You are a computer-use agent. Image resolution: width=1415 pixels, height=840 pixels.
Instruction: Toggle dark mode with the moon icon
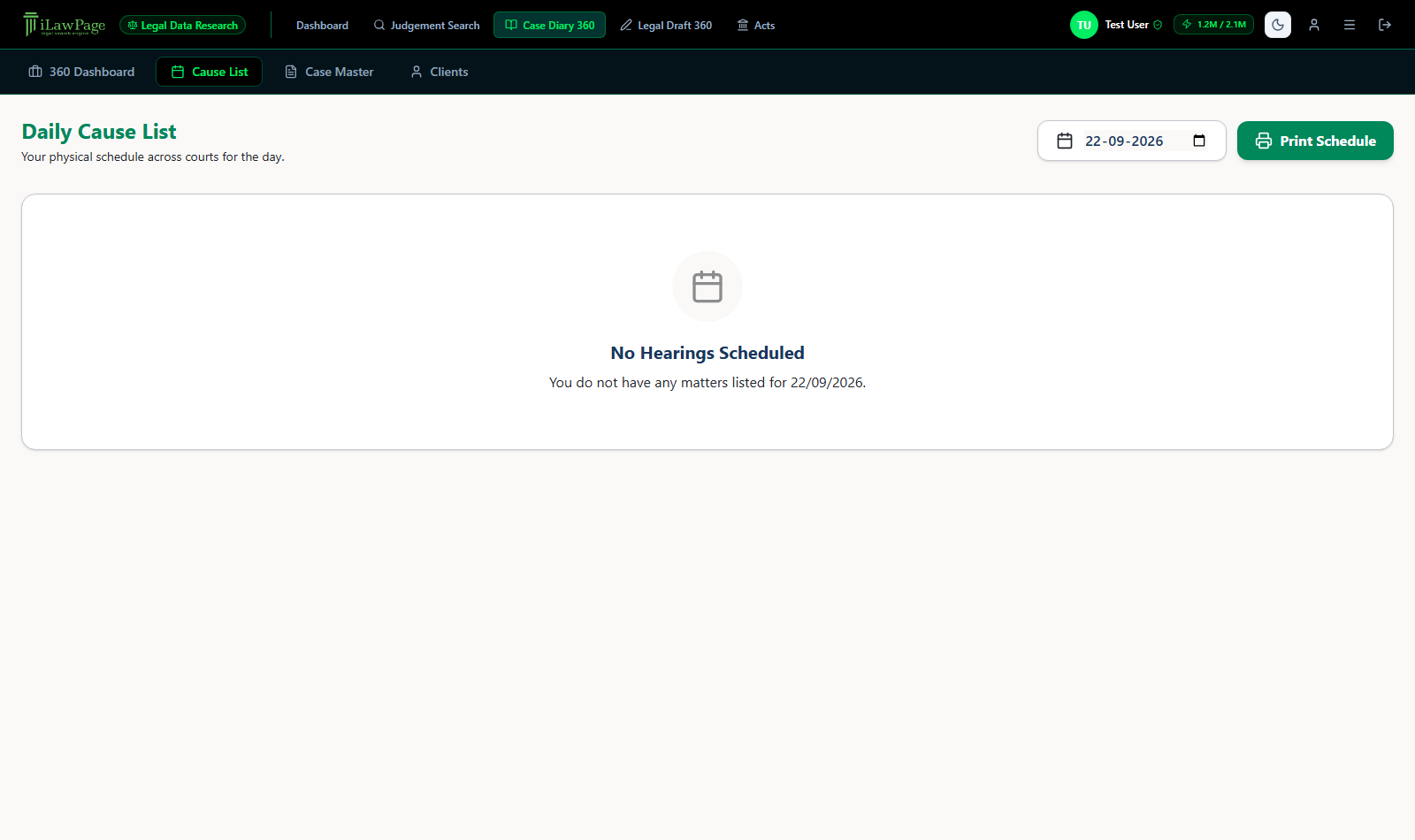point(1278,25)
